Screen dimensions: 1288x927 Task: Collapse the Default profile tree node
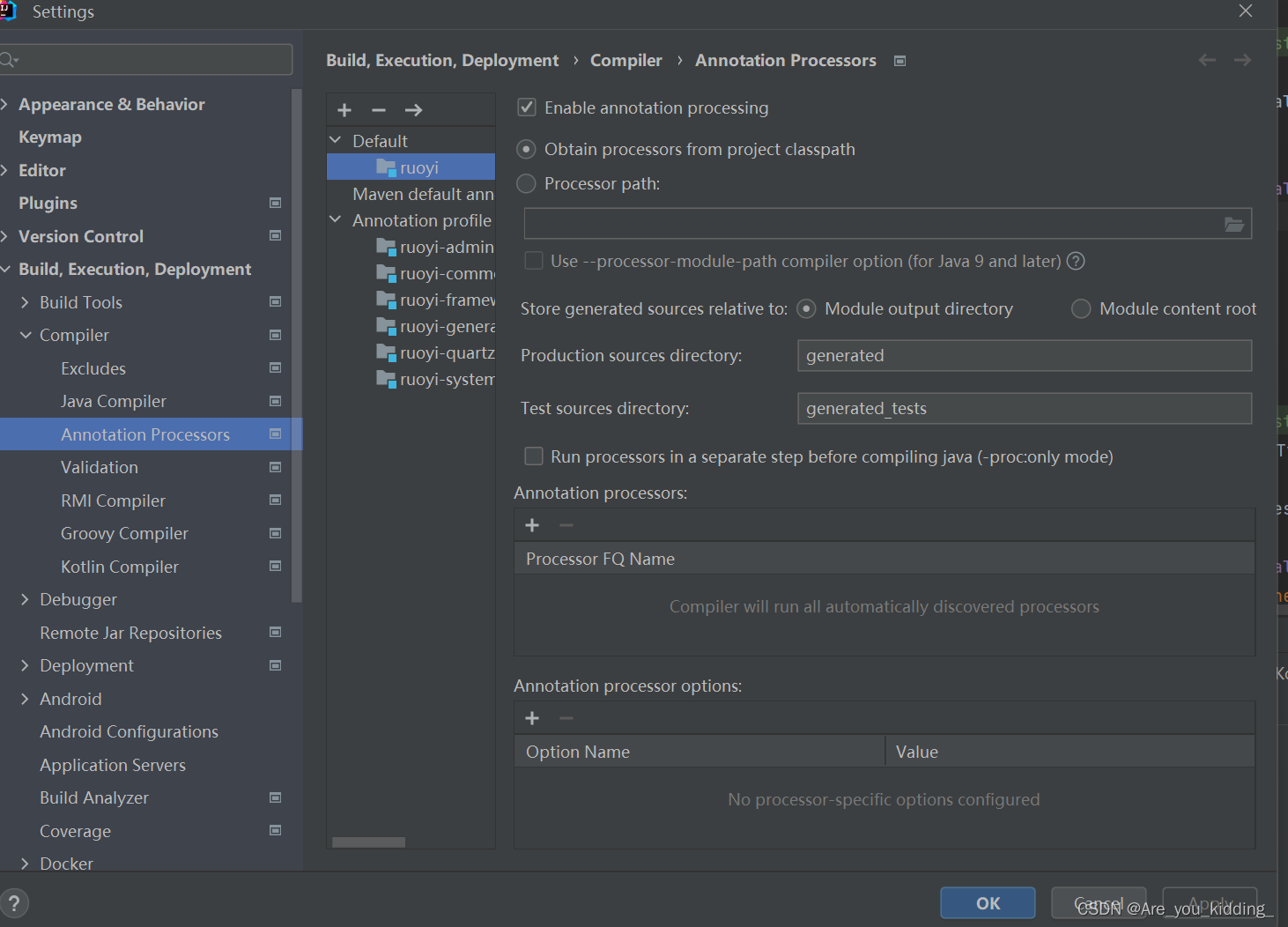(x=335, y=139)
